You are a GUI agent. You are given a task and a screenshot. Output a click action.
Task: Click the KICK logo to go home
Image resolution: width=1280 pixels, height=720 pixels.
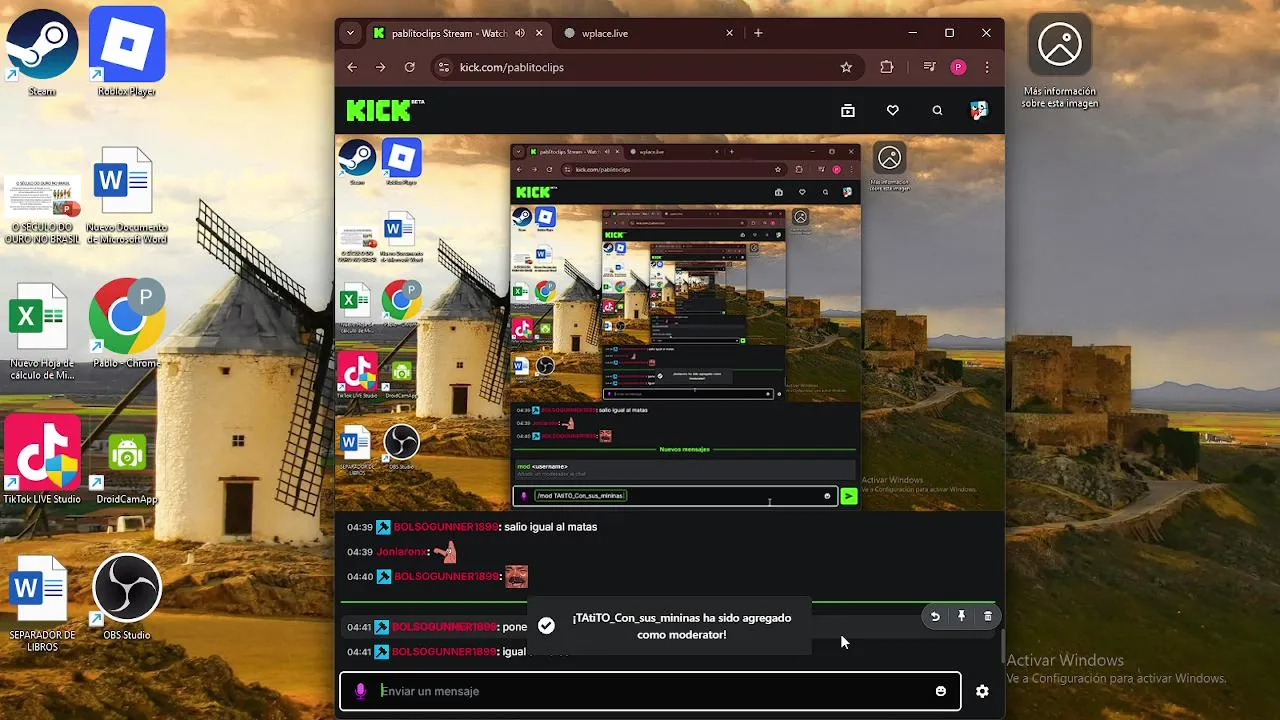tap(385, 110)
